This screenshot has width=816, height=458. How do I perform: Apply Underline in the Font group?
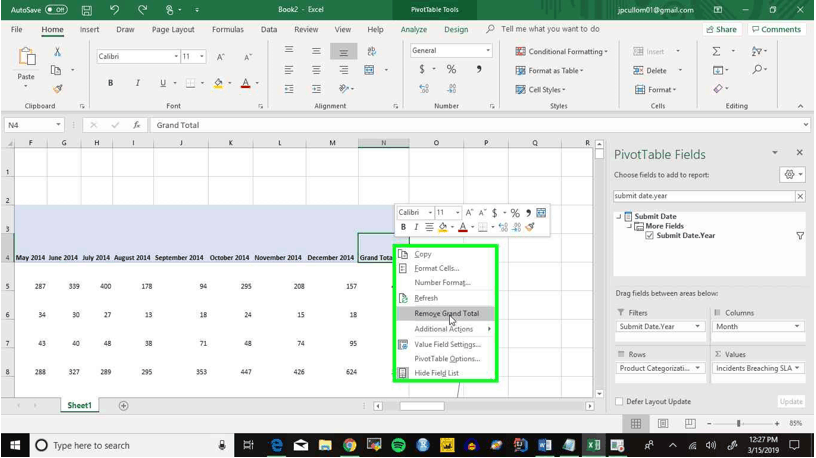click(163, 83)
